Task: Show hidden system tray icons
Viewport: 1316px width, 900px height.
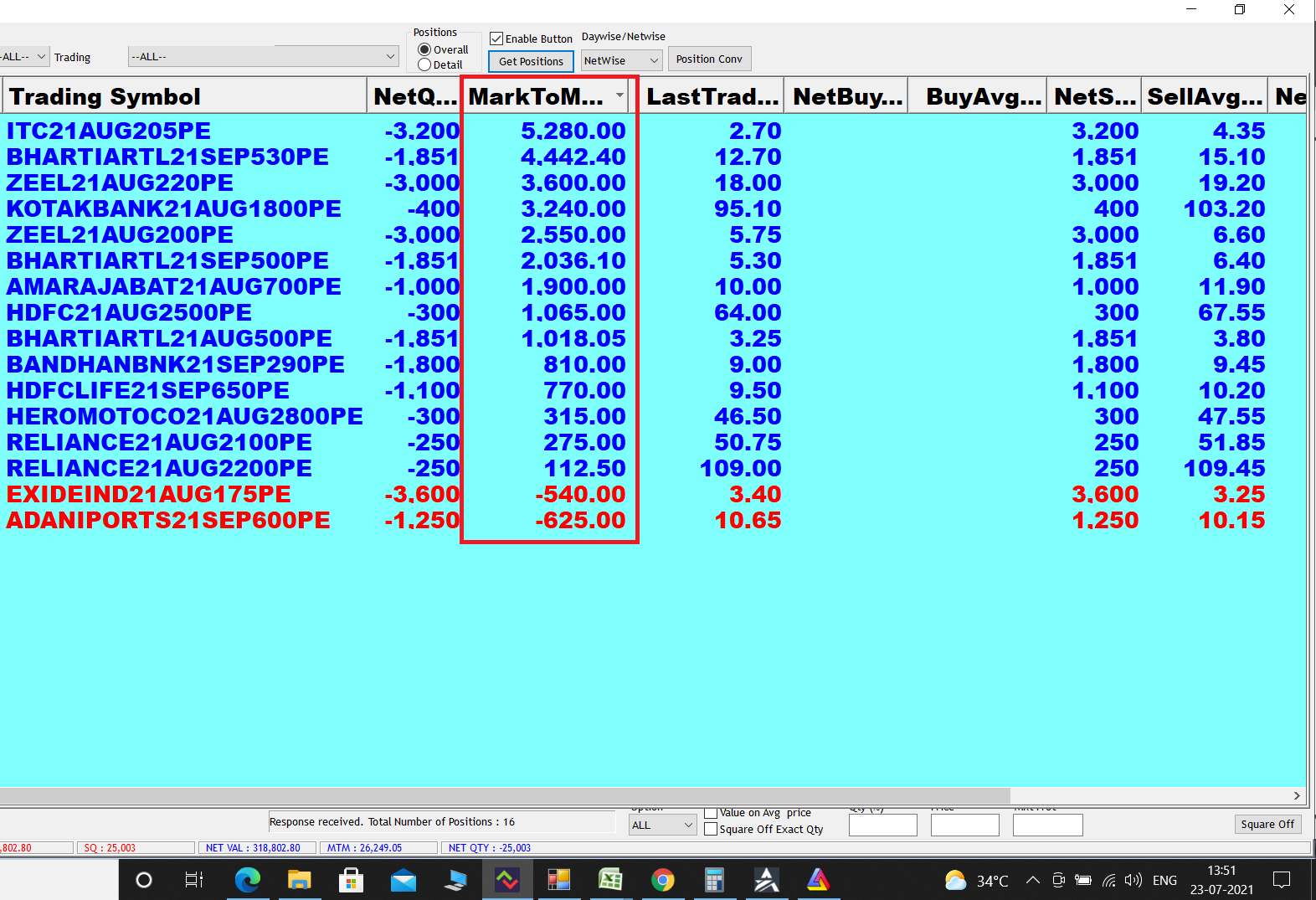Action: point(1033,880)
